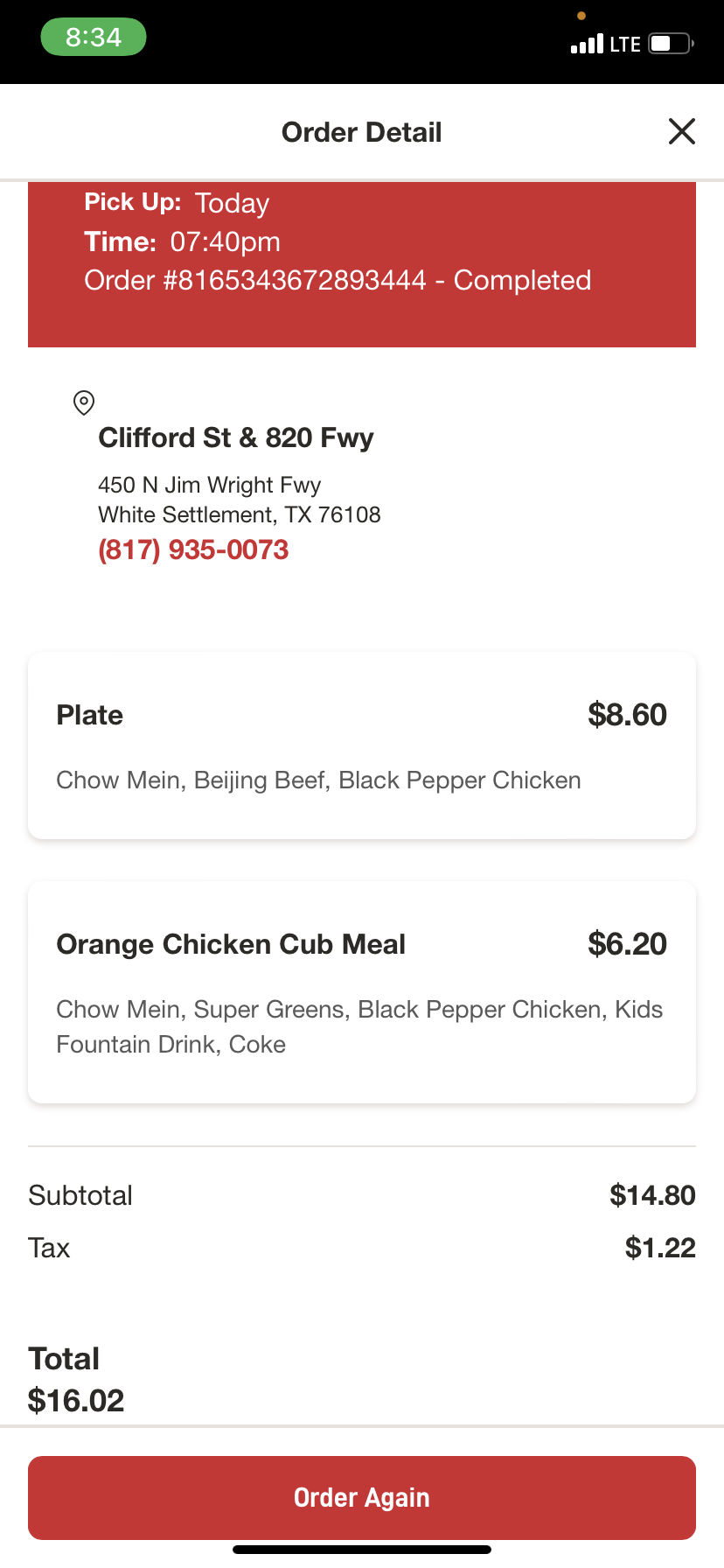Call the store at (817) 935-0073

pyautogui.click(x=193, y=549)
